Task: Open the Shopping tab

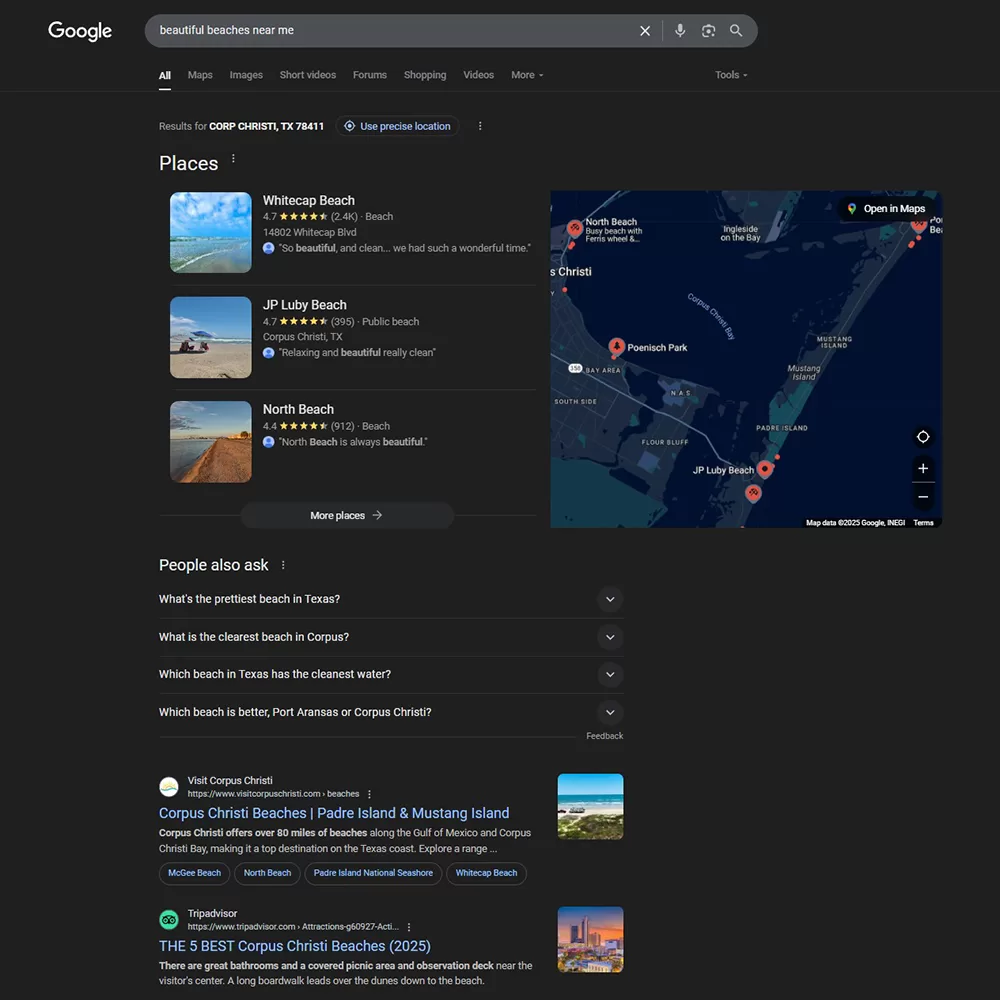Action: 425,75
